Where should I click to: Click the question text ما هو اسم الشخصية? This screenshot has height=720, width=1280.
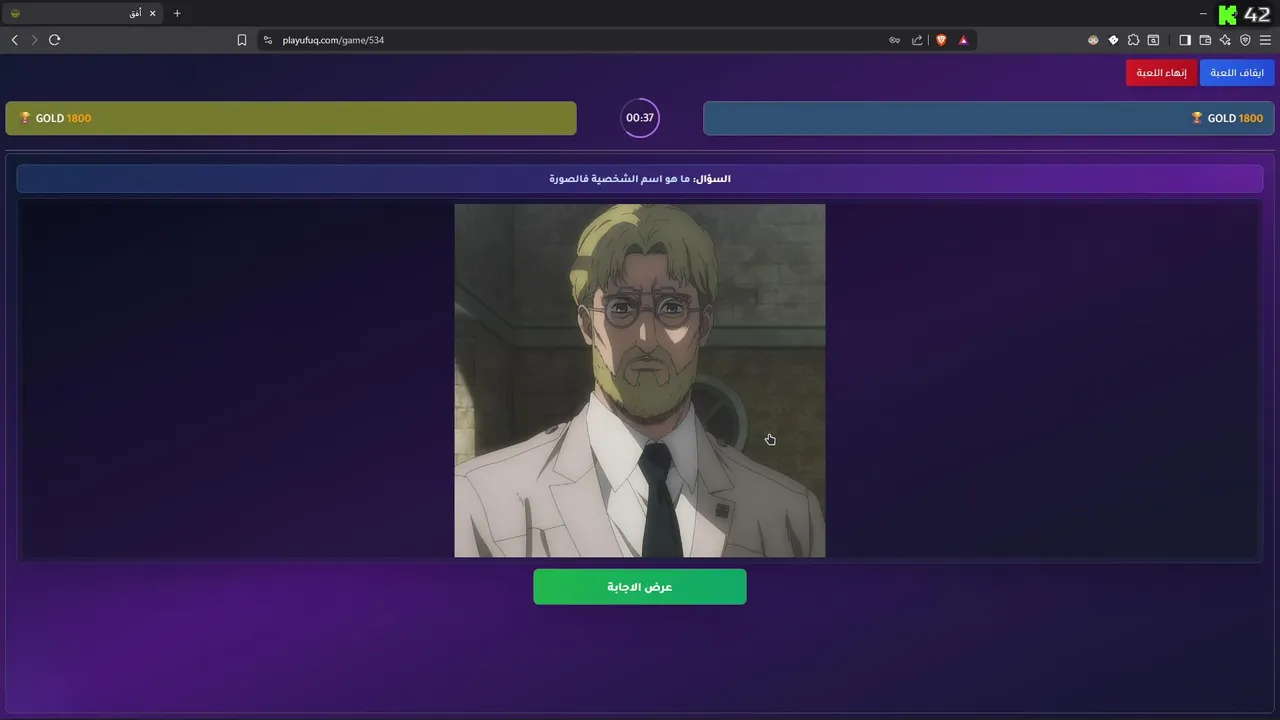640,179
